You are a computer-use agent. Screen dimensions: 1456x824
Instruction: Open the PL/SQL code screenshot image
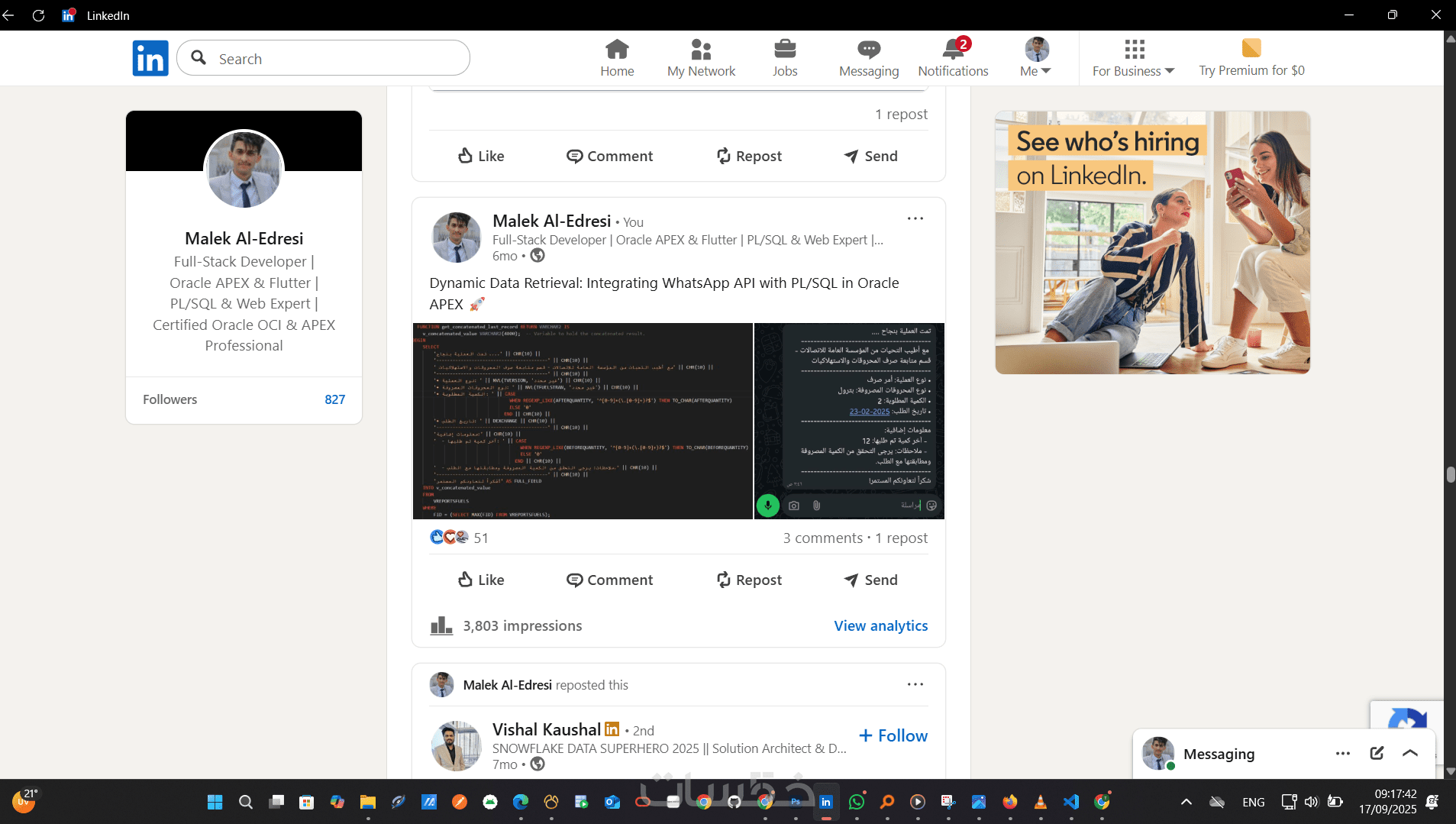(583, 421)
